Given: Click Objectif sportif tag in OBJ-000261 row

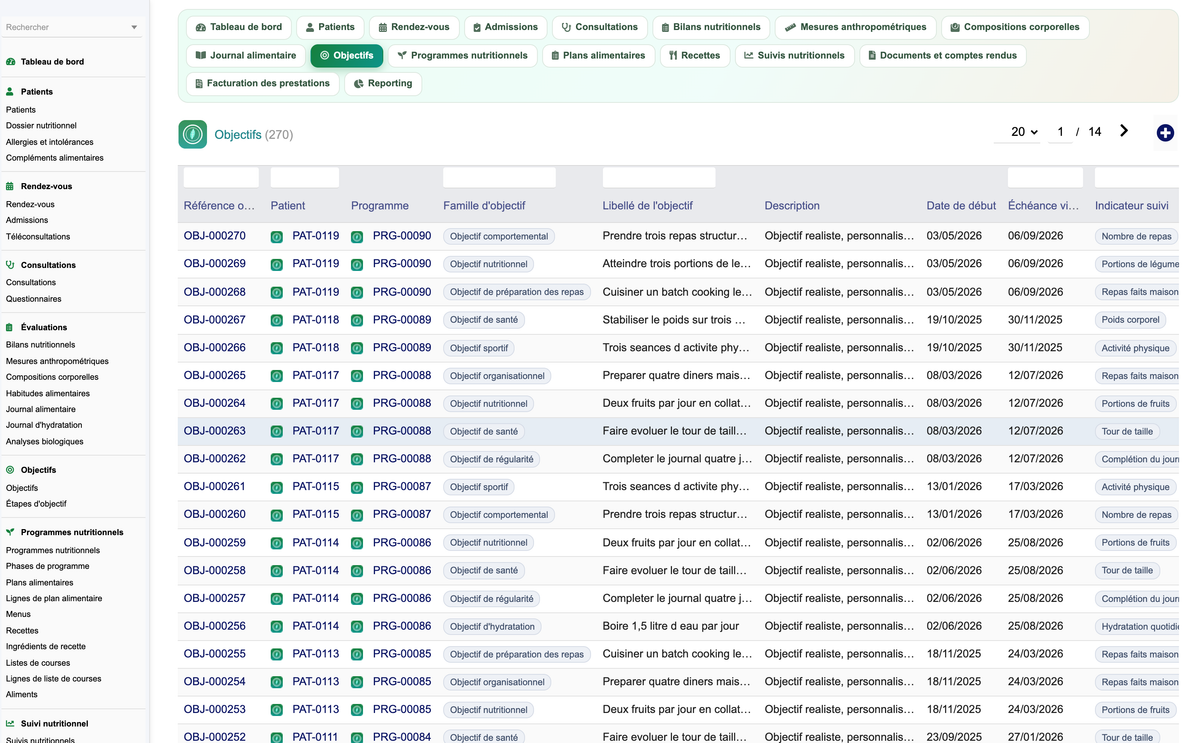Looking at the screenshot, I should pos(479,487).
